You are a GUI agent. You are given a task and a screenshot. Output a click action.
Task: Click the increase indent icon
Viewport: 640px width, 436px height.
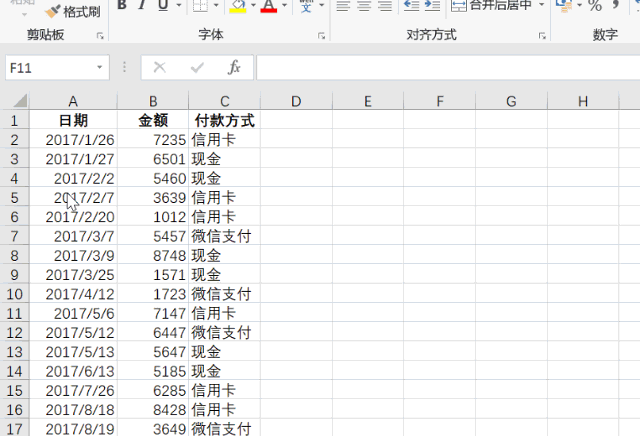(432, 6)
